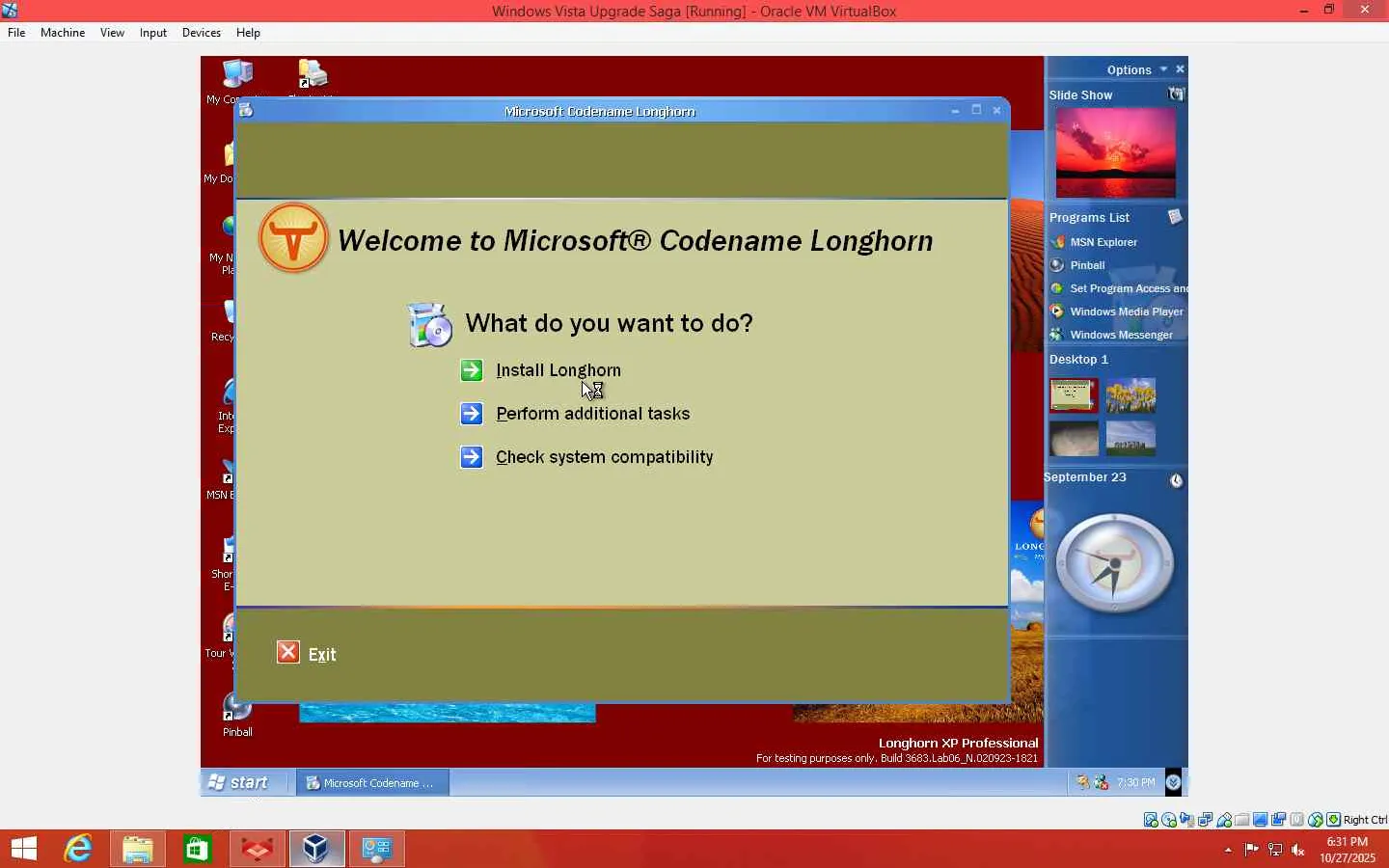Open the Devices menu in VirtualBox
Image resolution: width=1389 pixels, height=868 pixels.
pyautogui.click(x=202, y=32)
